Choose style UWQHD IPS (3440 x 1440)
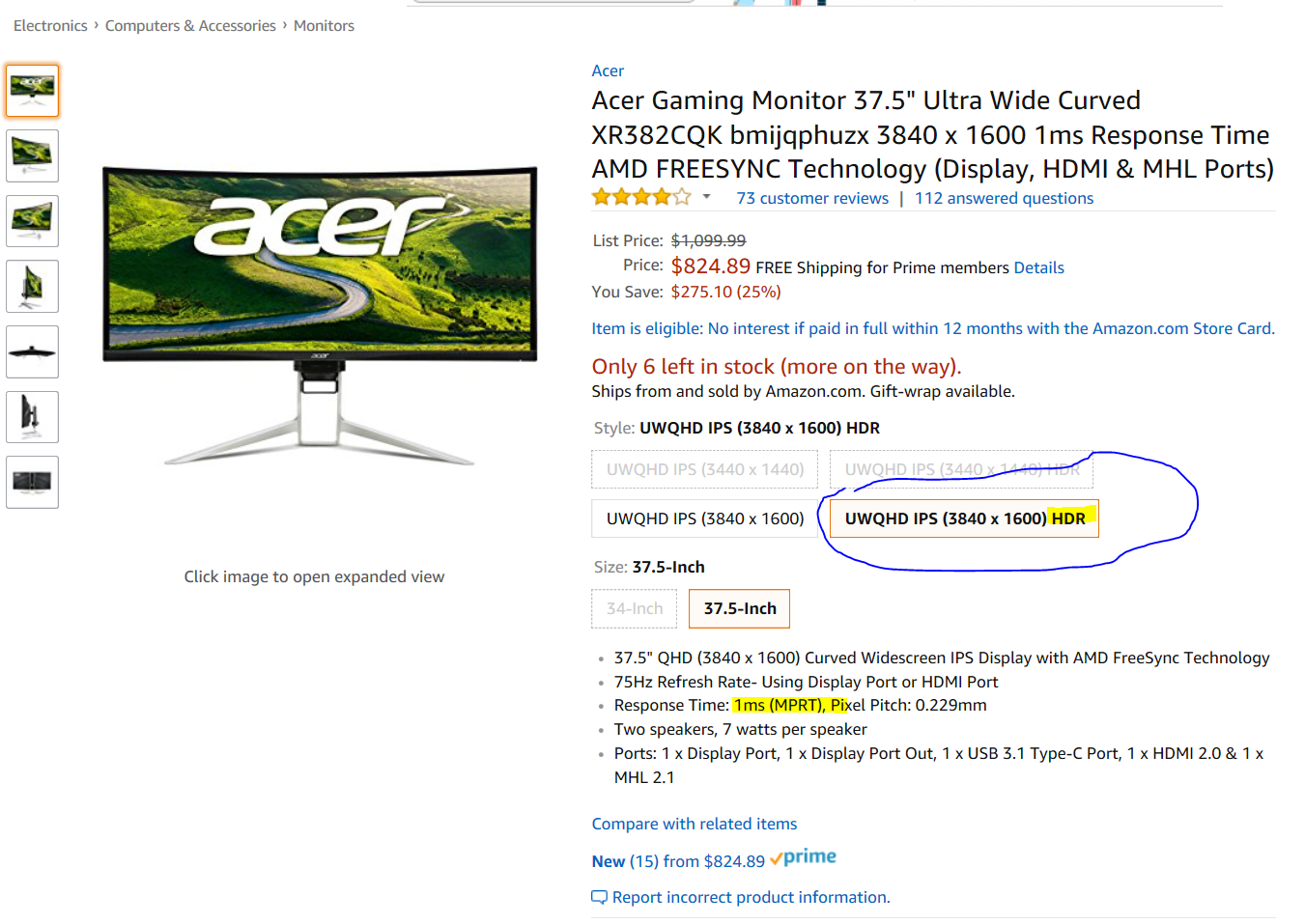This screenshot has height=924, width=1305. pyautogui.click(x=705, y=469)
